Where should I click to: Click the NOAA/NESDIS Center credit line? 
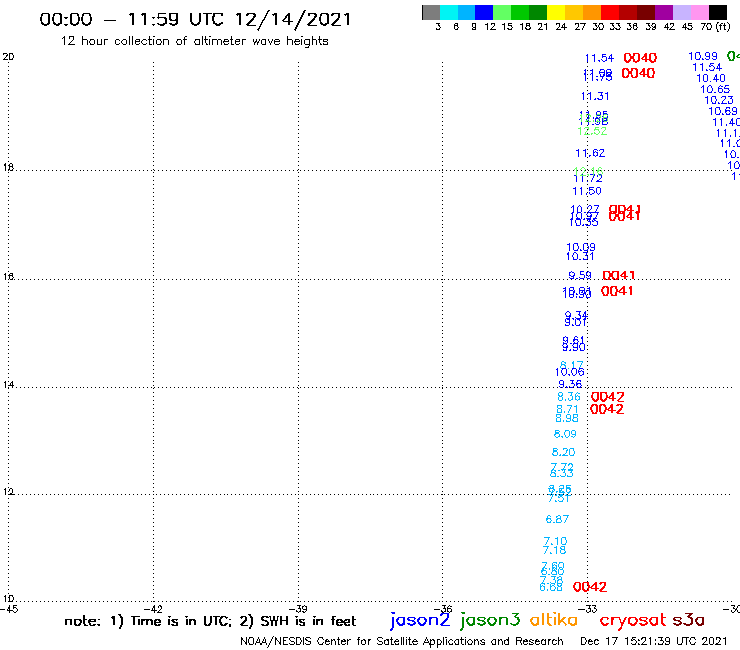click(402, 641)
